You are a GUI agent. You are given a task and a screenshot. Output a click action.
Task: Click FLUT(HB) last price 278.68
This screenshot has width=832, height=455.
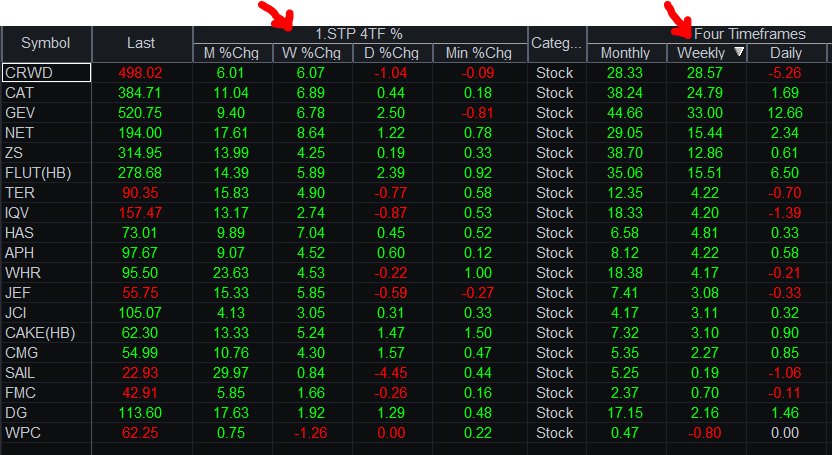[140, 173]
